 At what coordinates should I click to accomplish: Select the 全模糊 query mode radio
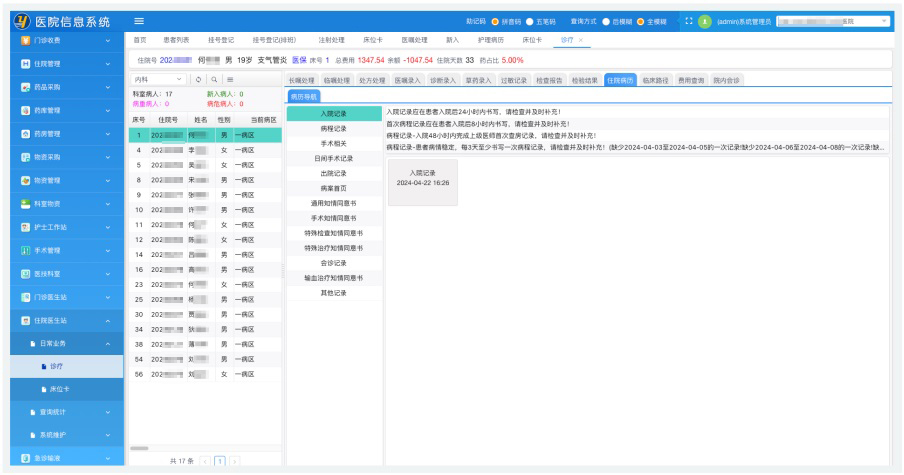click(640, 21)
